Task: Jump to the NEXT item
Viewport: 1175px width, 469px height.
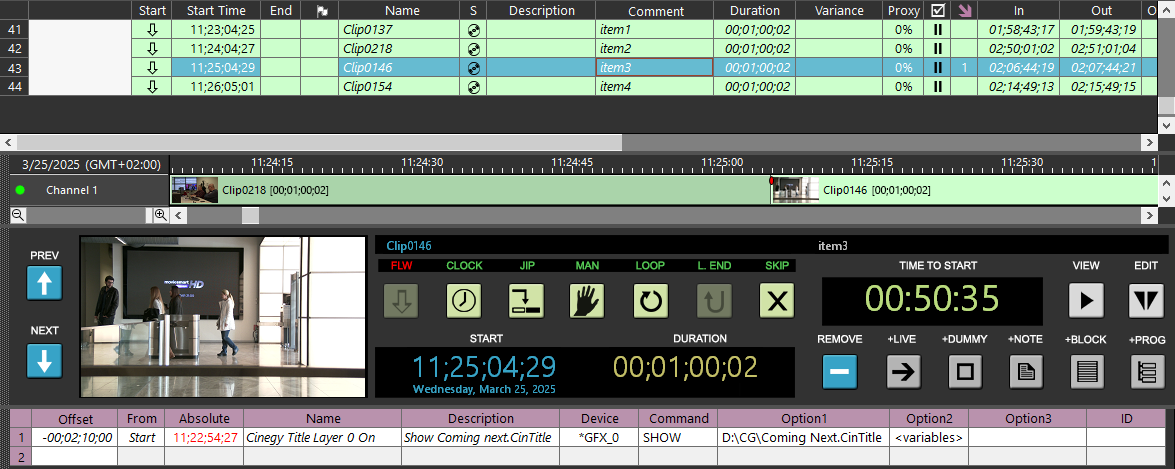Action: click(x=44, y=361)
